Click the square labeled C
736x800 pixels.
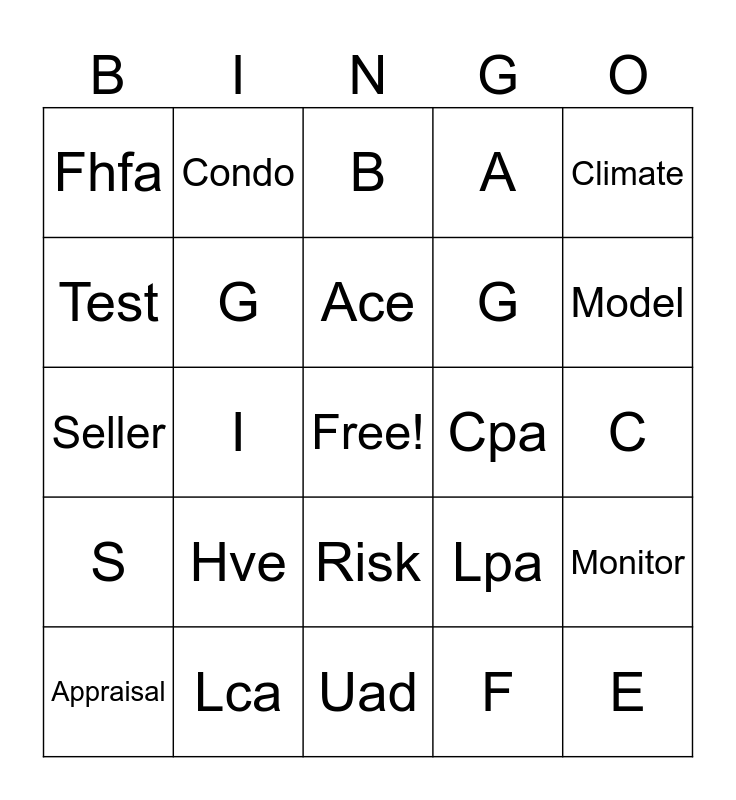pos(627,432)
